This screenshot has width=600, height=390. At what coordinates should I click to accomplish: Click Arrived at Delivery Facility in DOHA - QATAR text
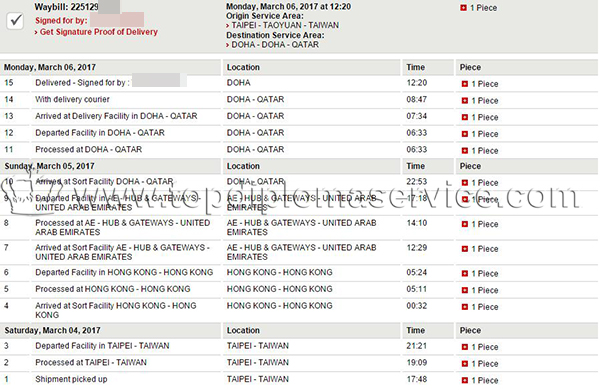coord(116,116)
